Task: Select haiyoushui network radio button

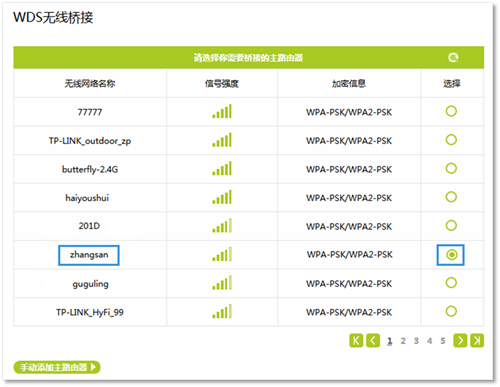Action: coord(451,197)
